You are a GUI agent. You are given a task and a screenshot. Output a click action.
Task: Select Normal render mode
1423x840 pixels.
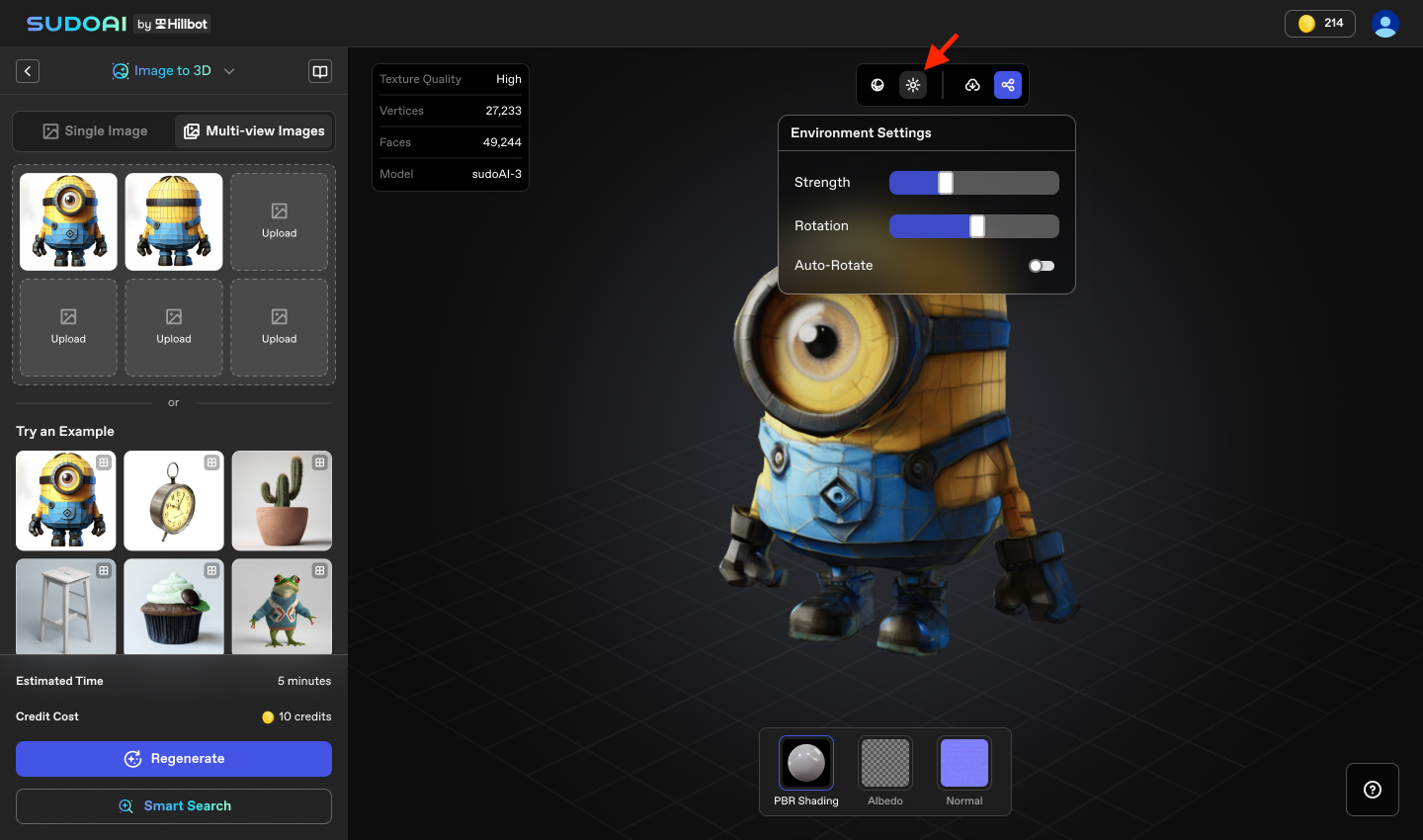(x=964, y=772)
